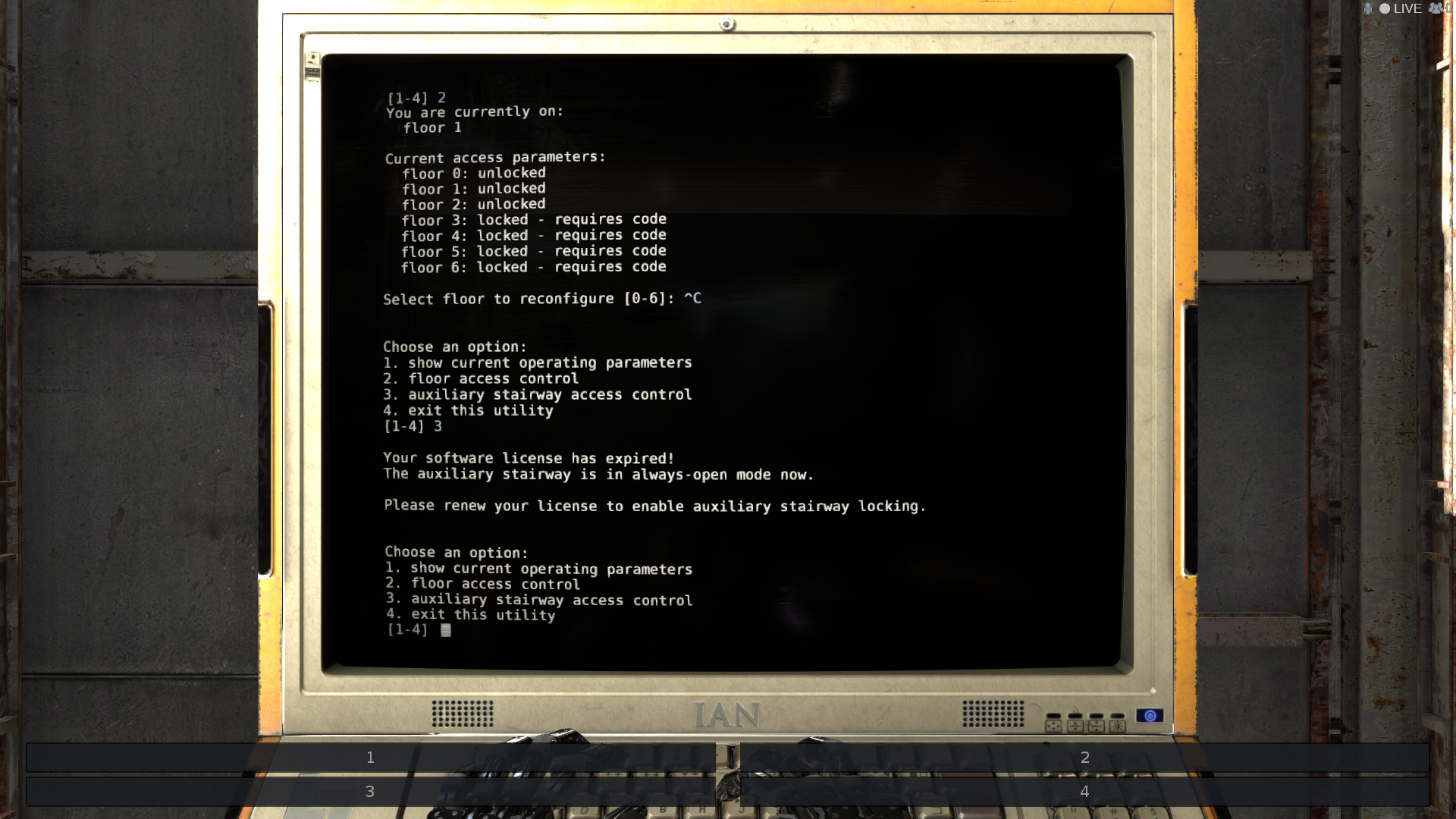1456x819 pixels.
Task: Click last menu's "2. floor access control" line
Action: pyautogui.click(x=482, y=584)
